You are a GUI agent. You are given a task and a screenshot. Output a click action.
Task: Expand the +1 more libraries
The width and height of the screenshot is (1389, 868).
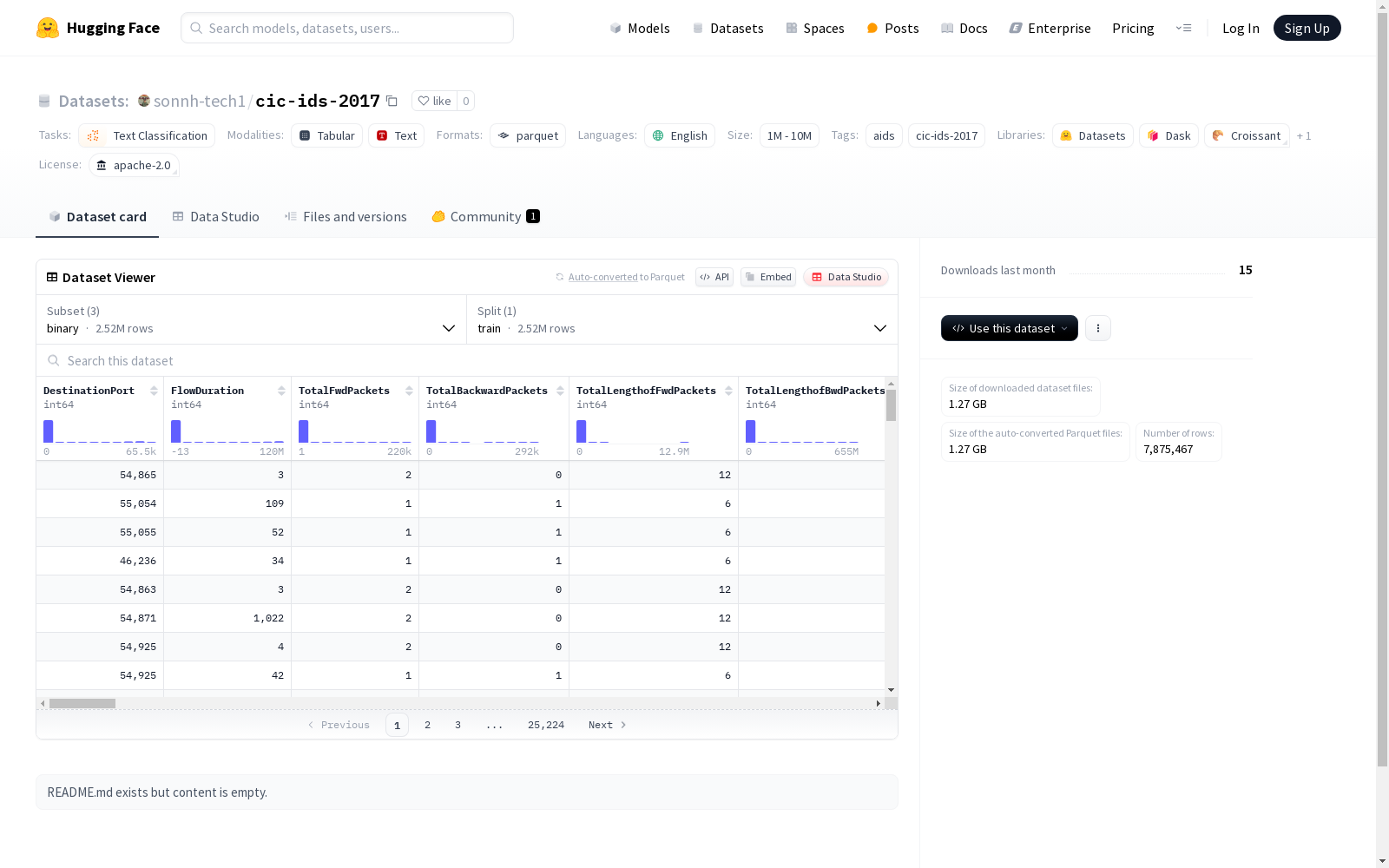[x=1304, y=135]
